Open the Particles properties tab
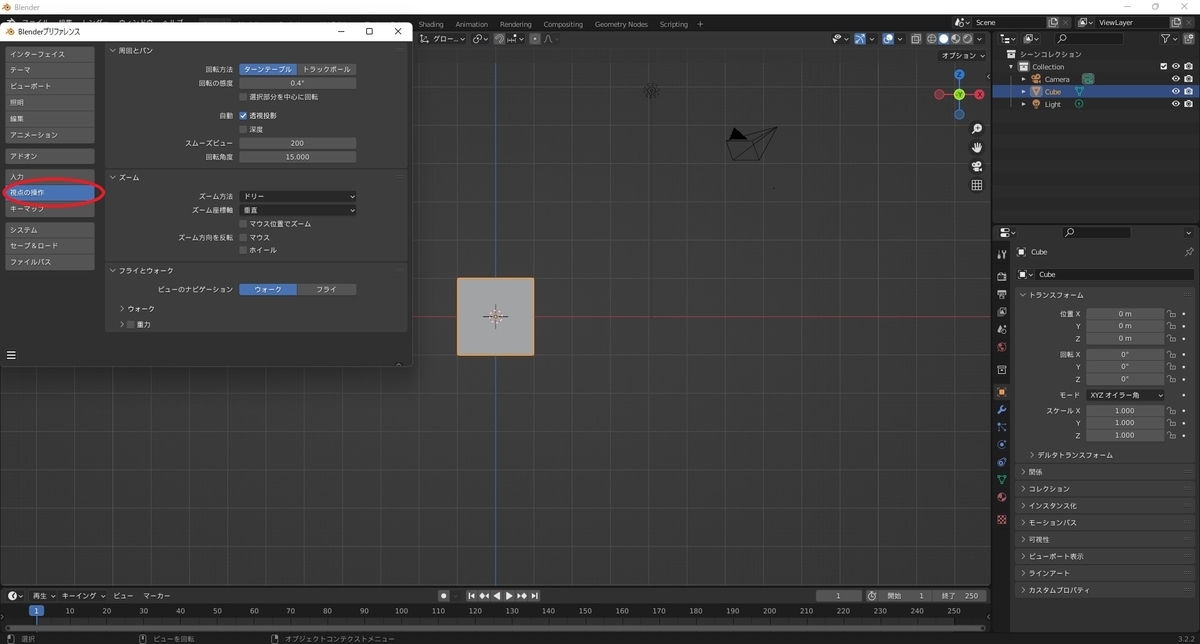 (1002, 427)
